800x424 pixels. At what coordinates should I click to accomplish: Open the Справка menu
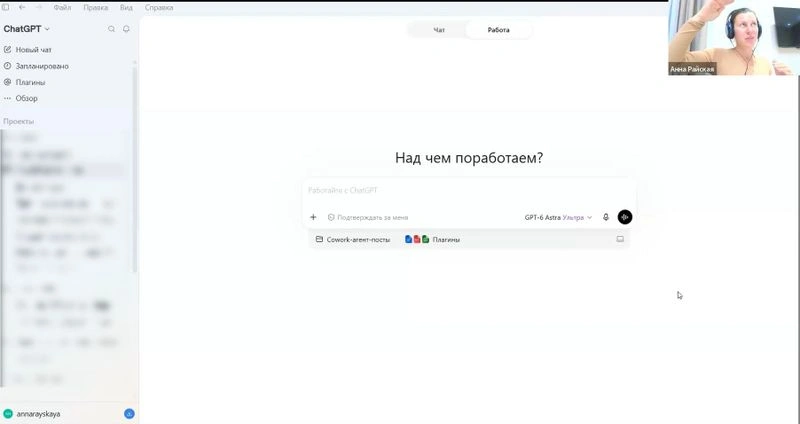point(159,8)
